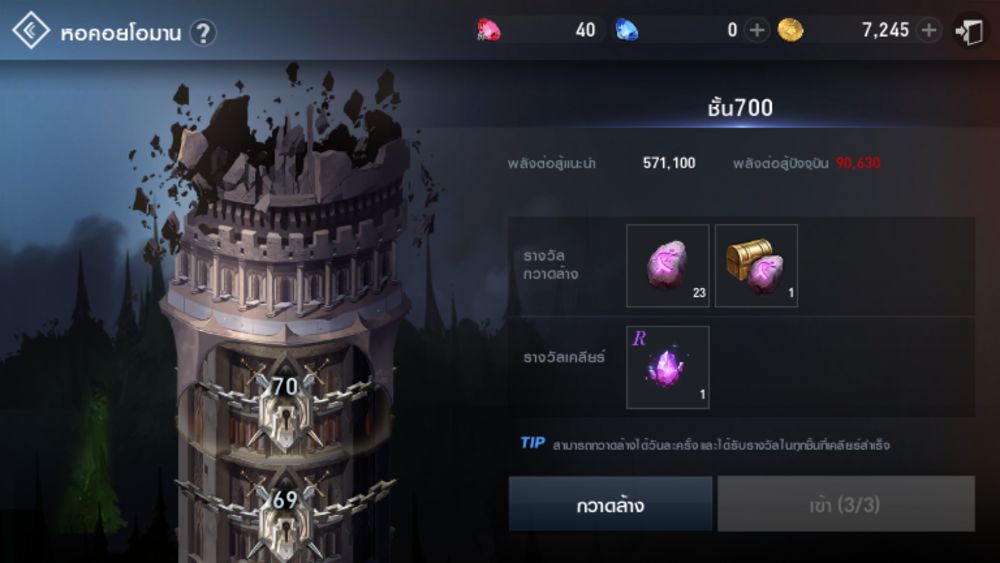
Task: Click the back arrow diamond icon
Action: coord(31,30)
